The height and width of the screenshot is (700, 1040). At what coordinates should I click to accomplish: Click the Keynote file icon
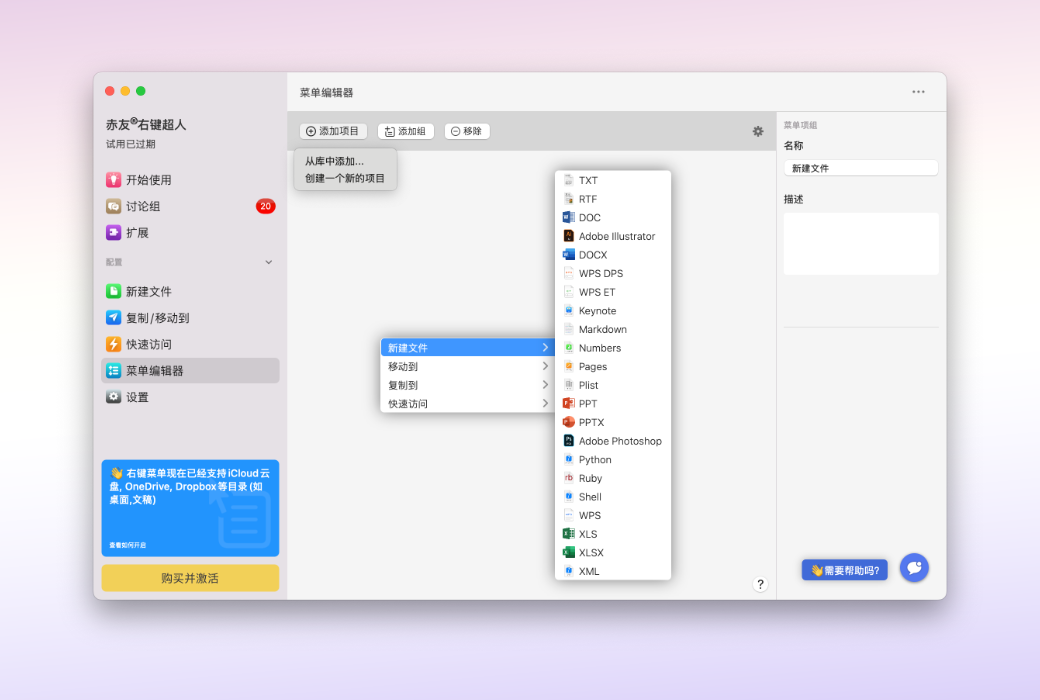click(x=568, y=311)
